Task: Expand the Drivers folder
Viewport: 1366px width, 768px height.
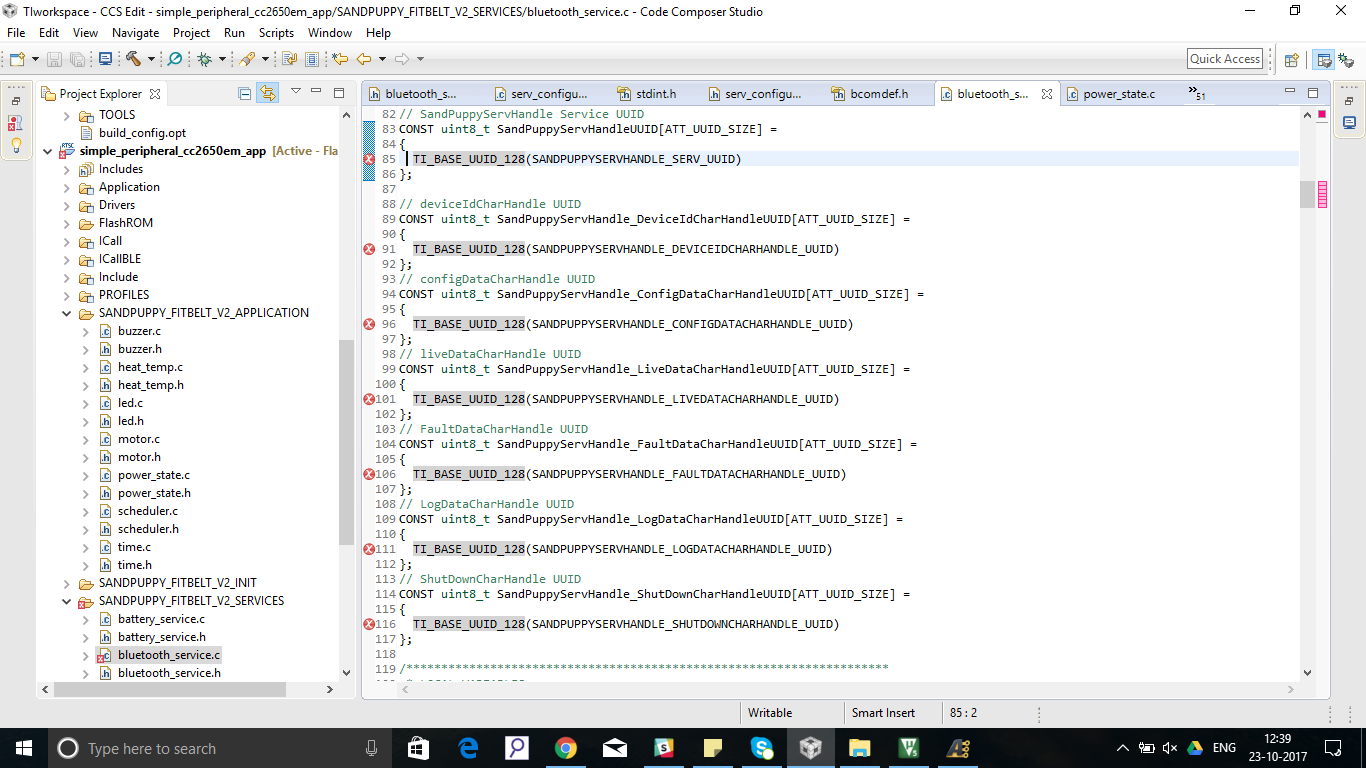Action: pos(67,205)
